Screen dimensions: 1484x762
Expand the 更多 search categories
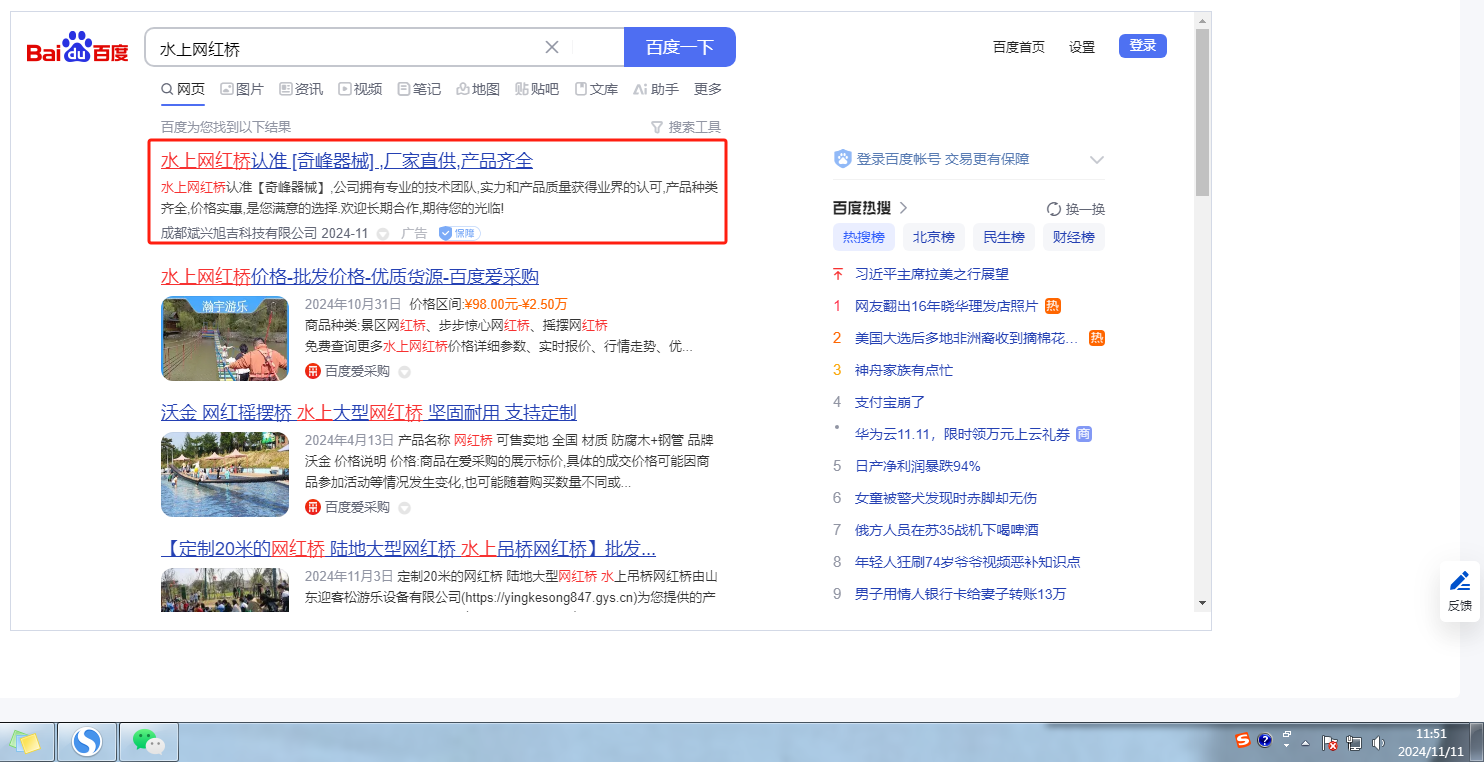[708, 89]
